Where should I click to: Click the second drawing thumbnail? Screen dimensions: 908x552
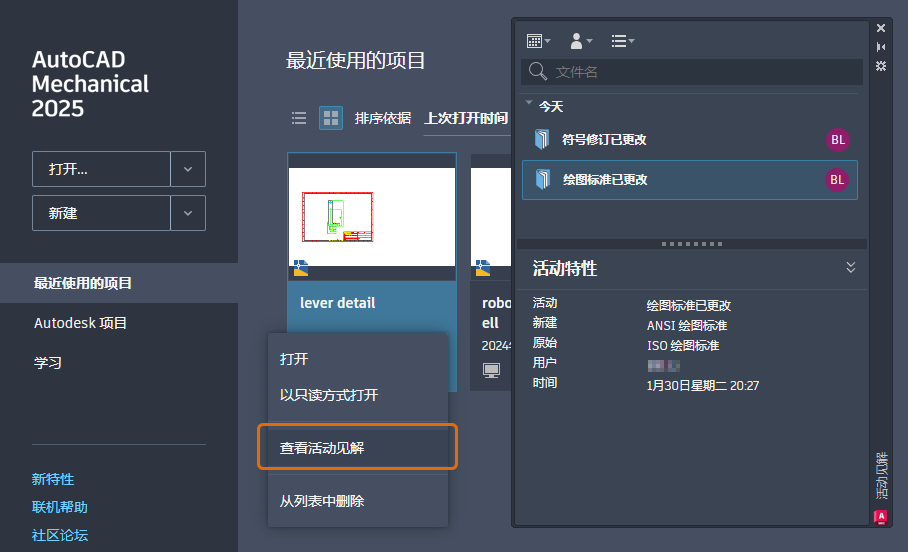pos(491,217)
